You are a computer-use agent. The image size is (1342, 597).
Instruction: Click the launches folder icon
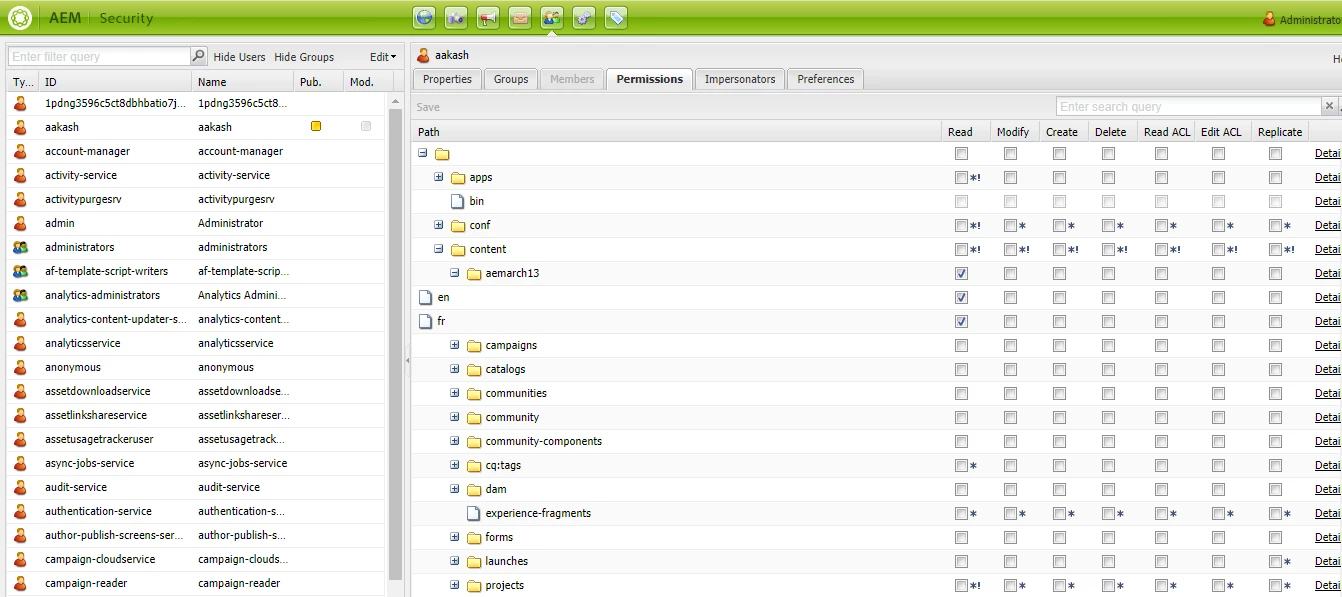[474, 562]
